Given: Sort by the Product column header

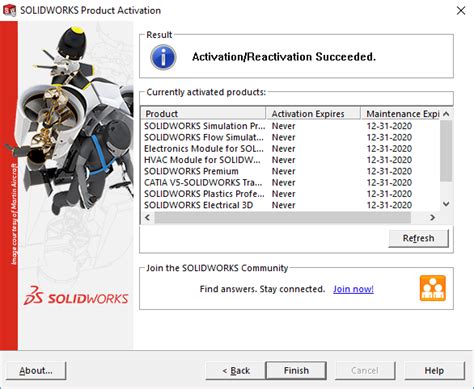Looking at the screenshot, I should [203, 114].
